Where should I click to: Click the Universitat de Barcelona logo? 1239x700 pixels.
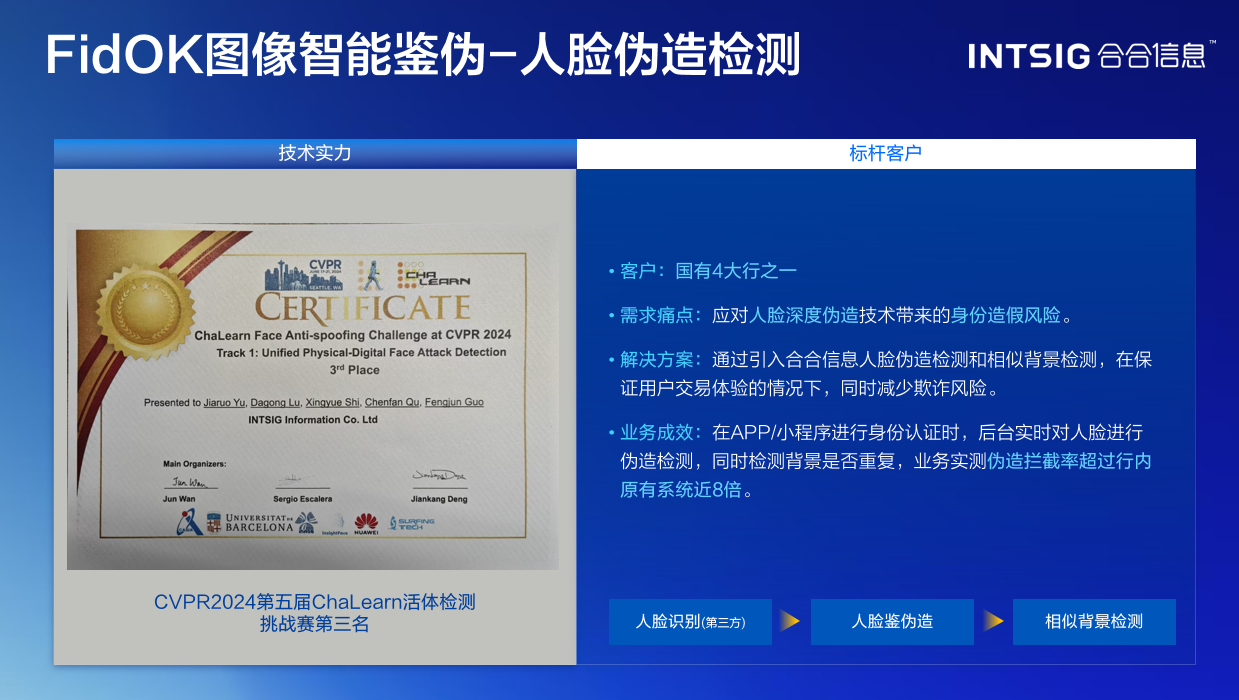click(250, 522)
